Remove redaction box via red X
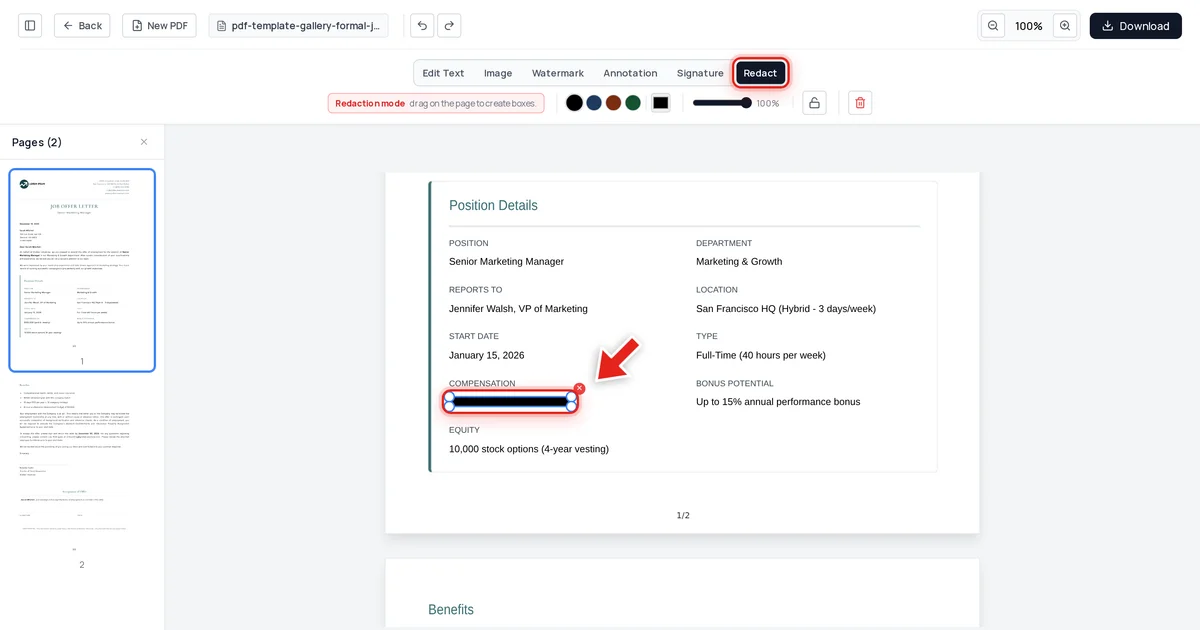The image size is (1200, 630). coord(579,388)
